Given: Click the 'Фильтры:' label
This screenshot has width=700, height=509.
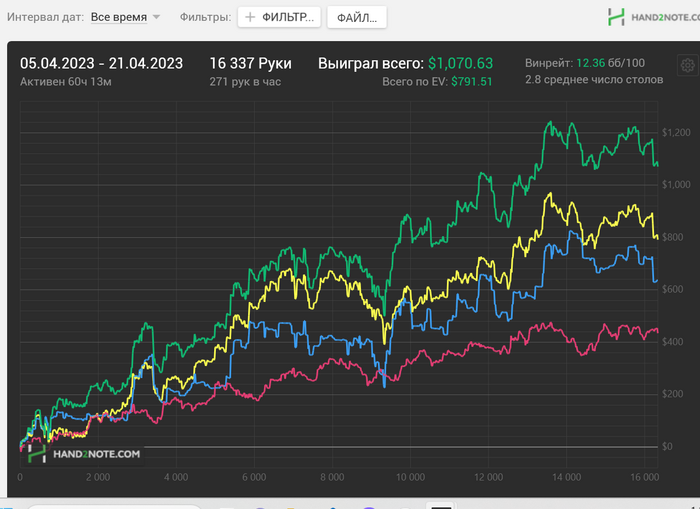Looking at the screenshot, I should coord(205,17).
